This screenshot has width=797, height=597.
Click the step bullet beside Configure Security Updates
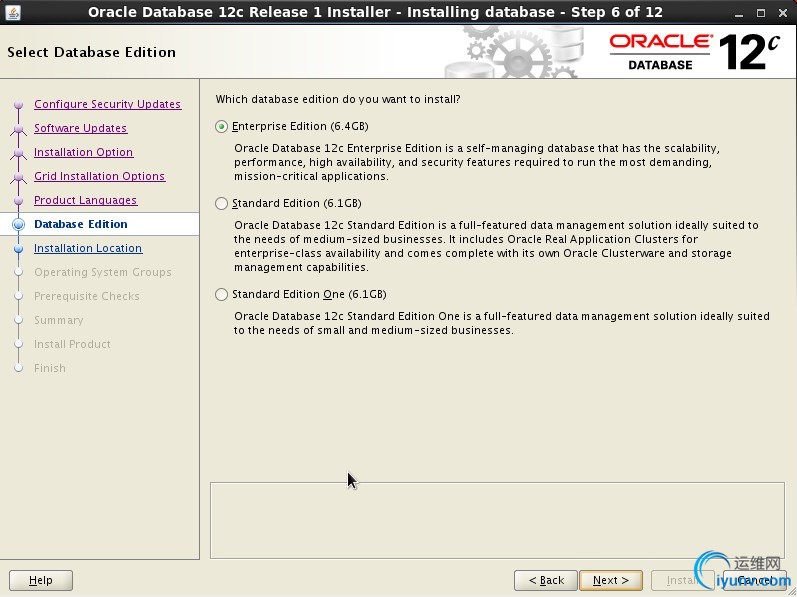19,104
